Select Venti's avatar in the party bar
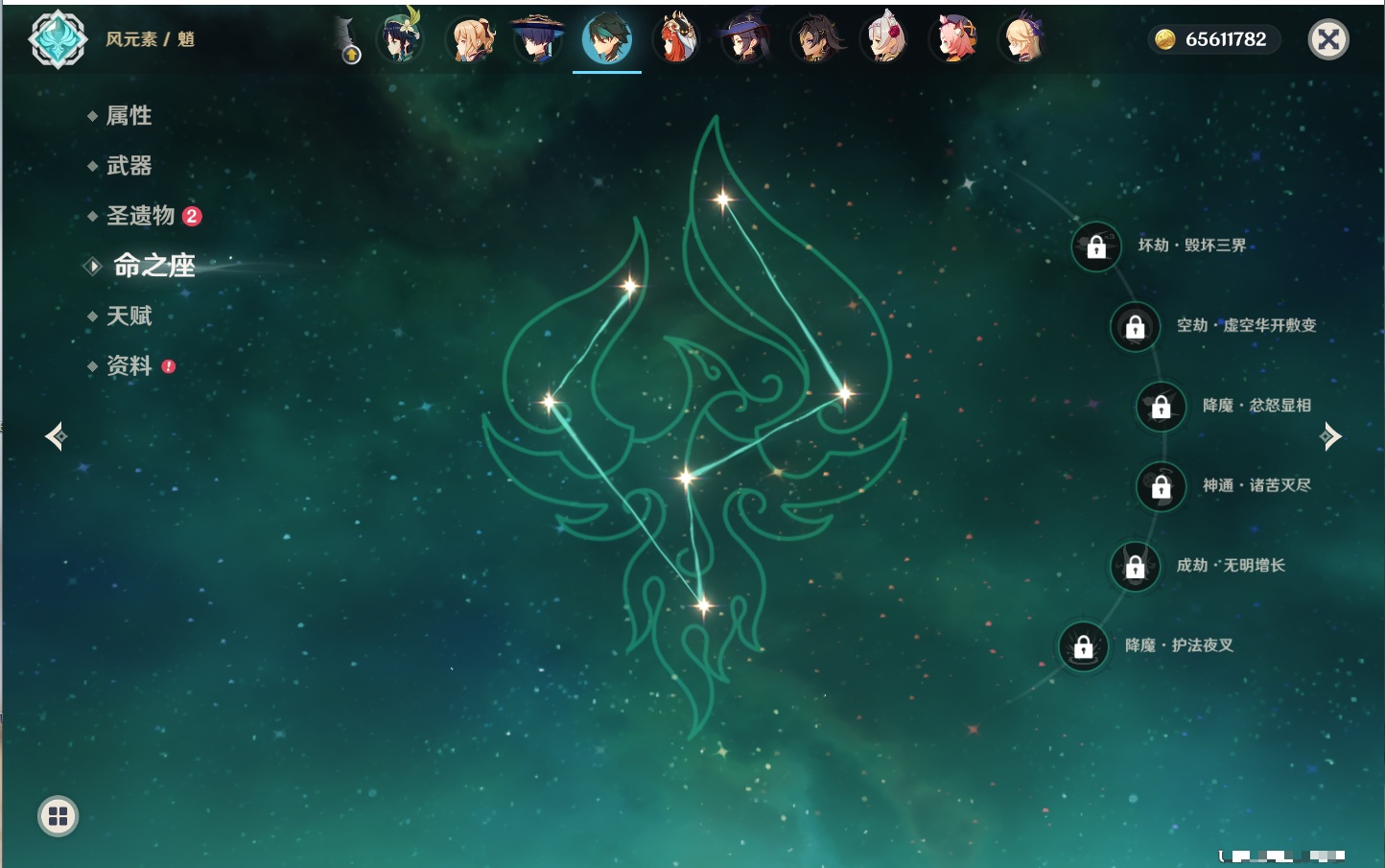This screenshot has width=1385, height=868. point(400,38)
